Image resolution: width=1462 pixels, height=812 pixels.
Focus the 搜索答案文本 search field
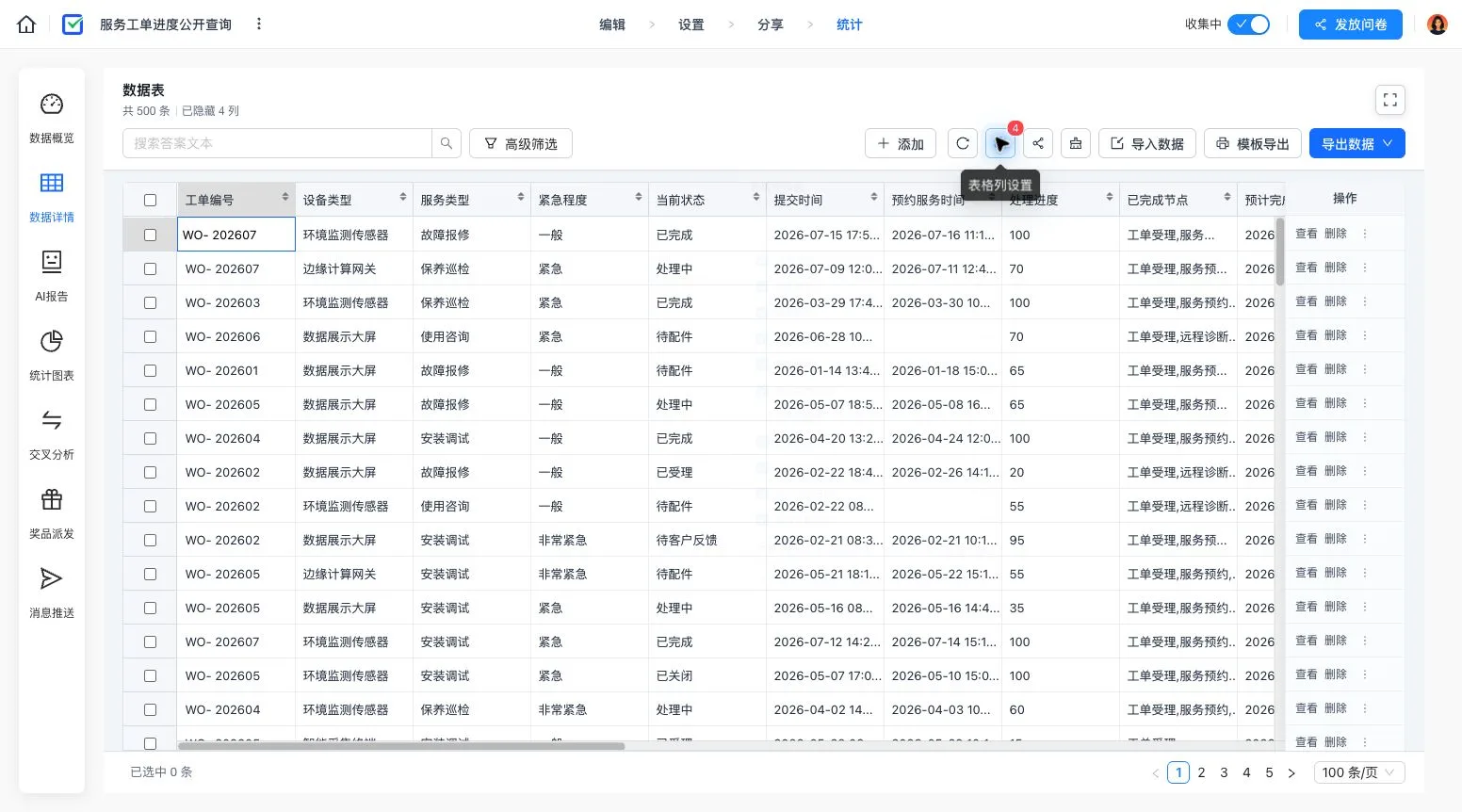click(x=277, y=143)
